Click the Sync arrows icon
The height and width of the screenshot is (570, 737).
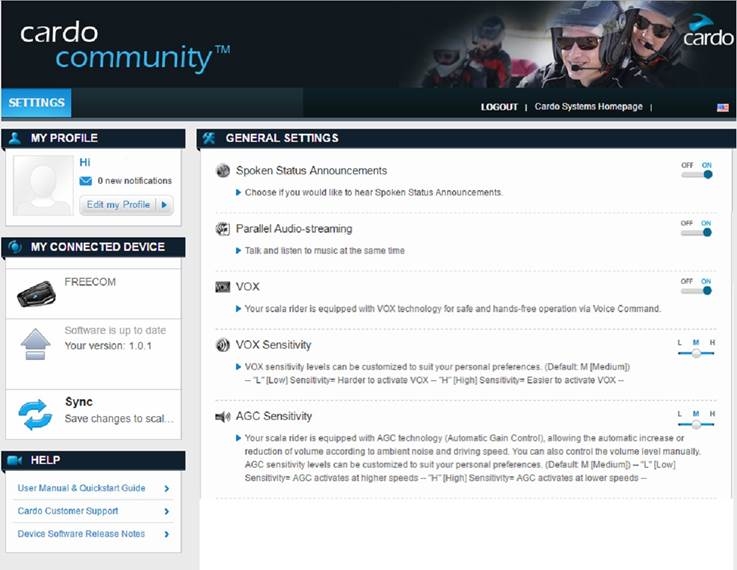(x=35, y=412)
